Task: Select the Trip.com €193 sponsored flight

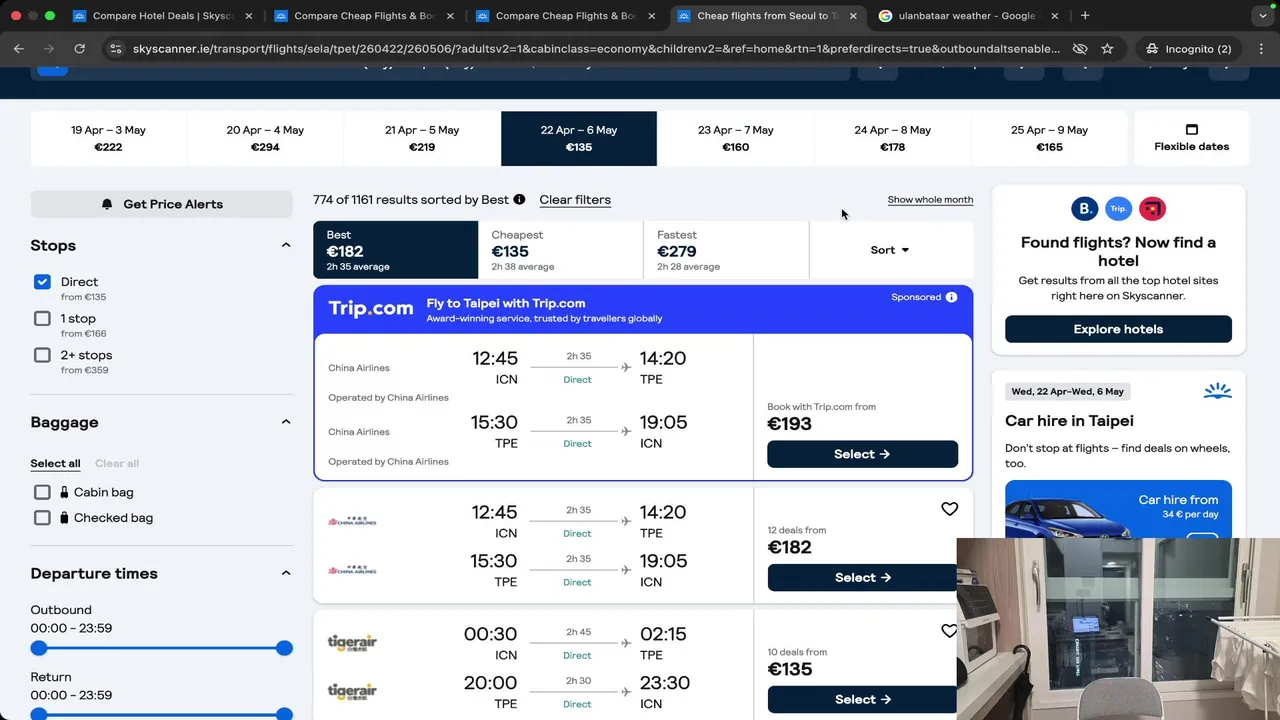Action: (x=862, y=454)
